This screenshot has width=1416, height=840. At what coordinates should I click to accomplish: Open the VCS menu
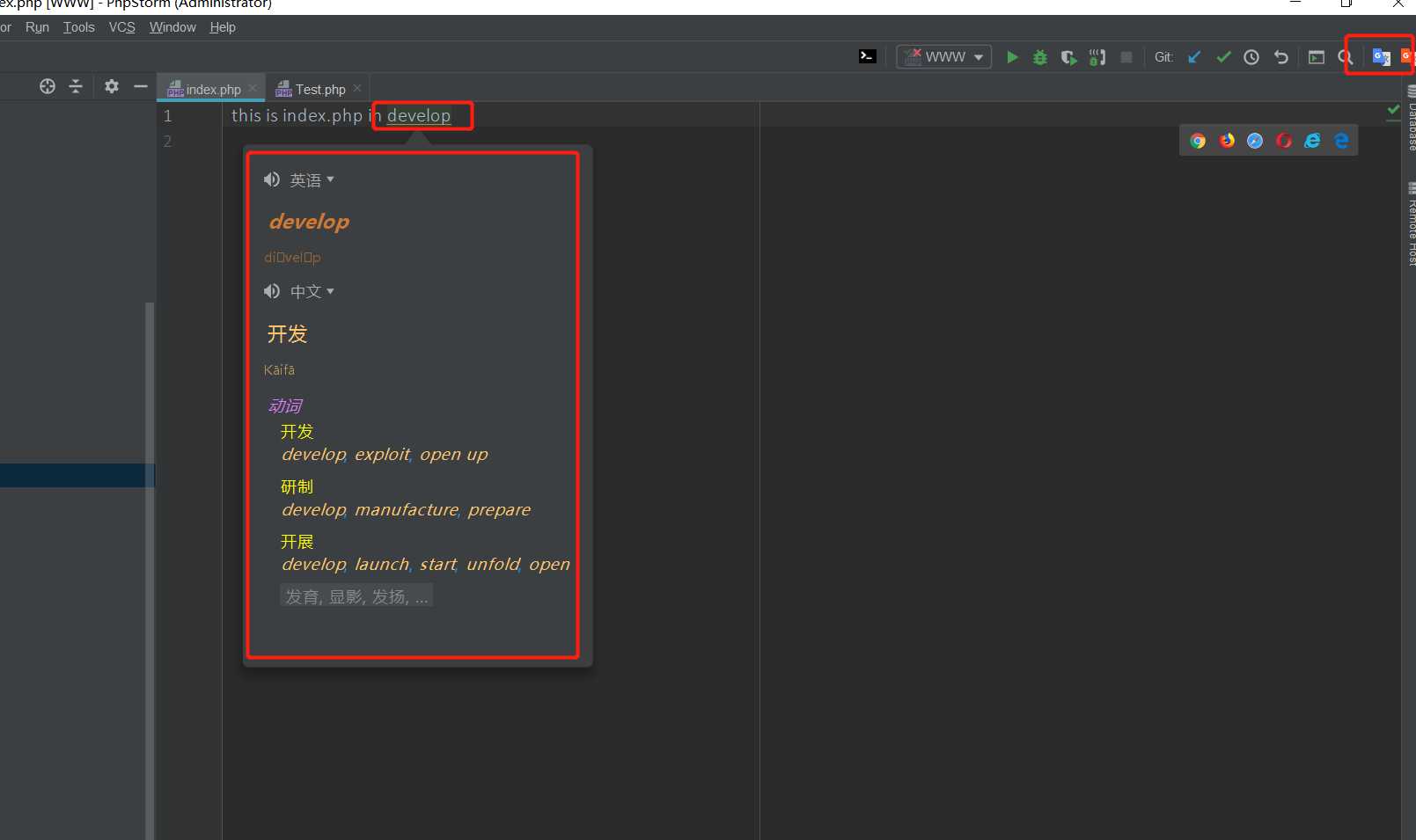(x=122, y=27)
